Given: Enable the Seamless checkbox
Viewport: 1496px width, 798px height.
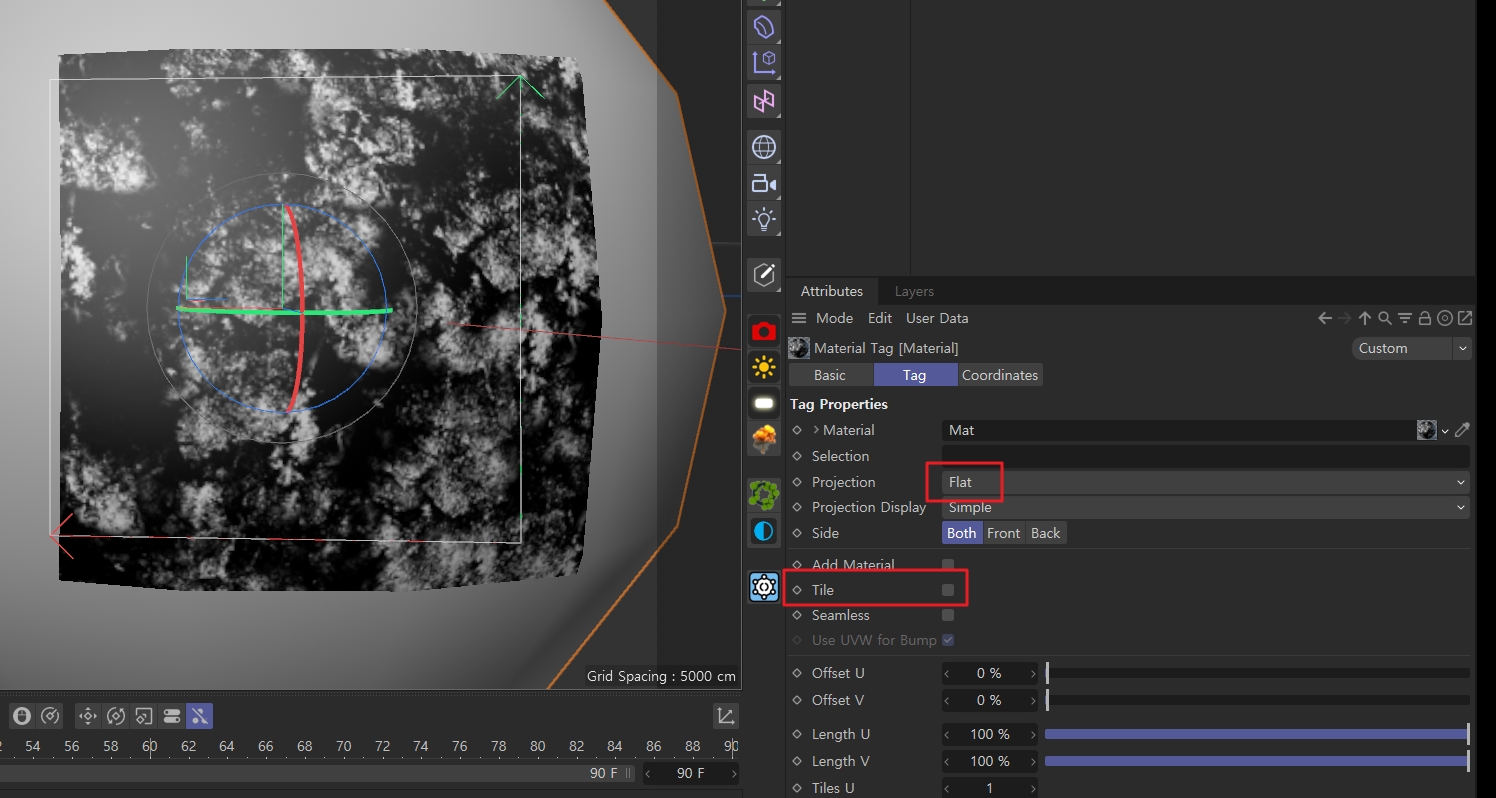Looking at the screenshot, I should pyautogui.click(x=948, y=615).
